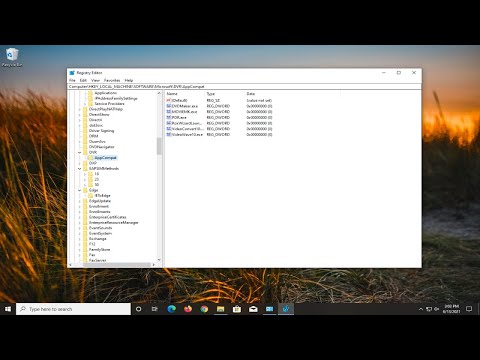Select the EnterpriseResourceManager key

pyautogui.click(x=113, y=222)
